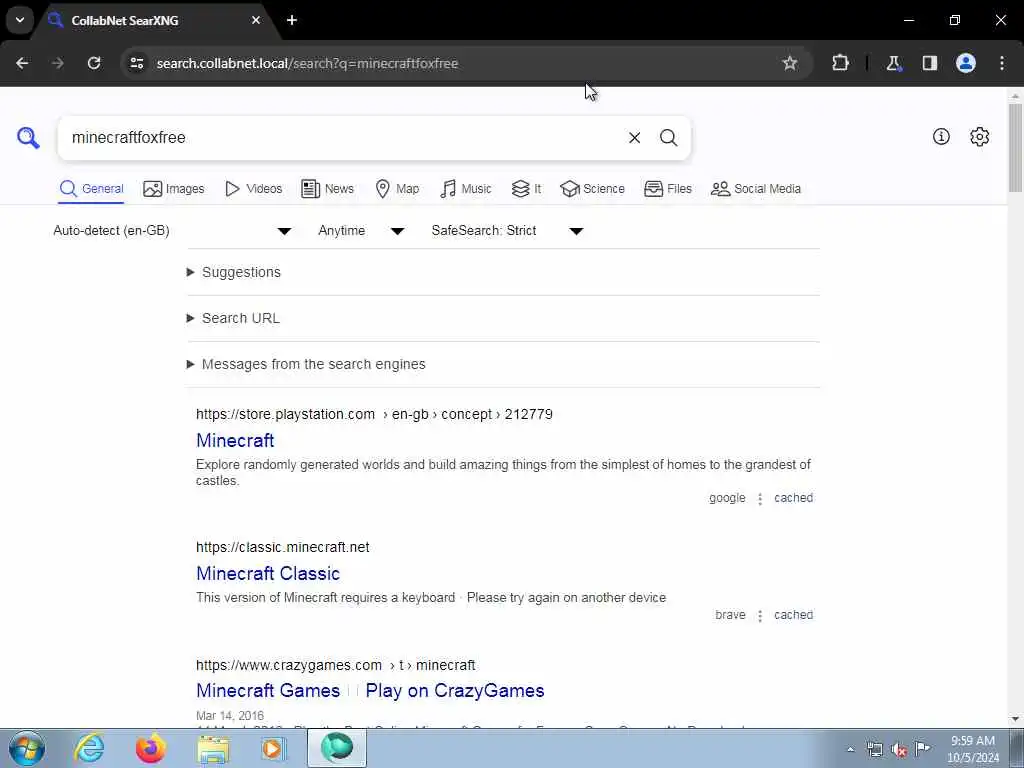Open Chrome three-dot menu
Viewport: 1024px width, 768px height.
point(1002,63)
